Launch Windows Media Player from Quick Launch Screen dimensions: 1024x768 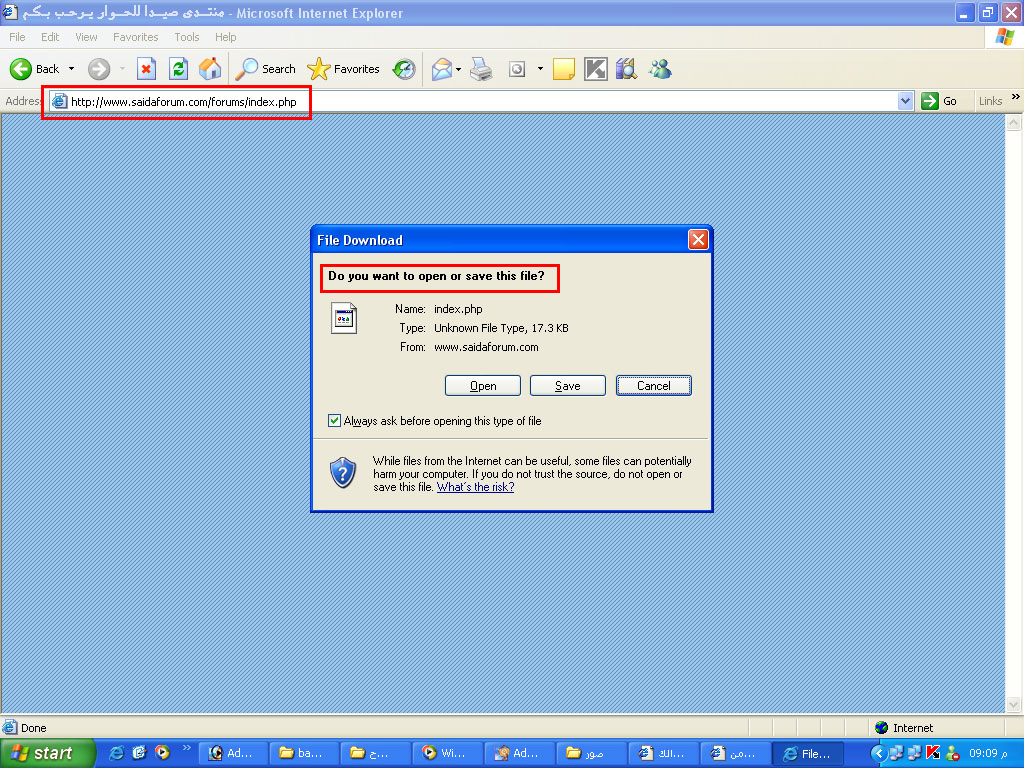pos(162,753)
